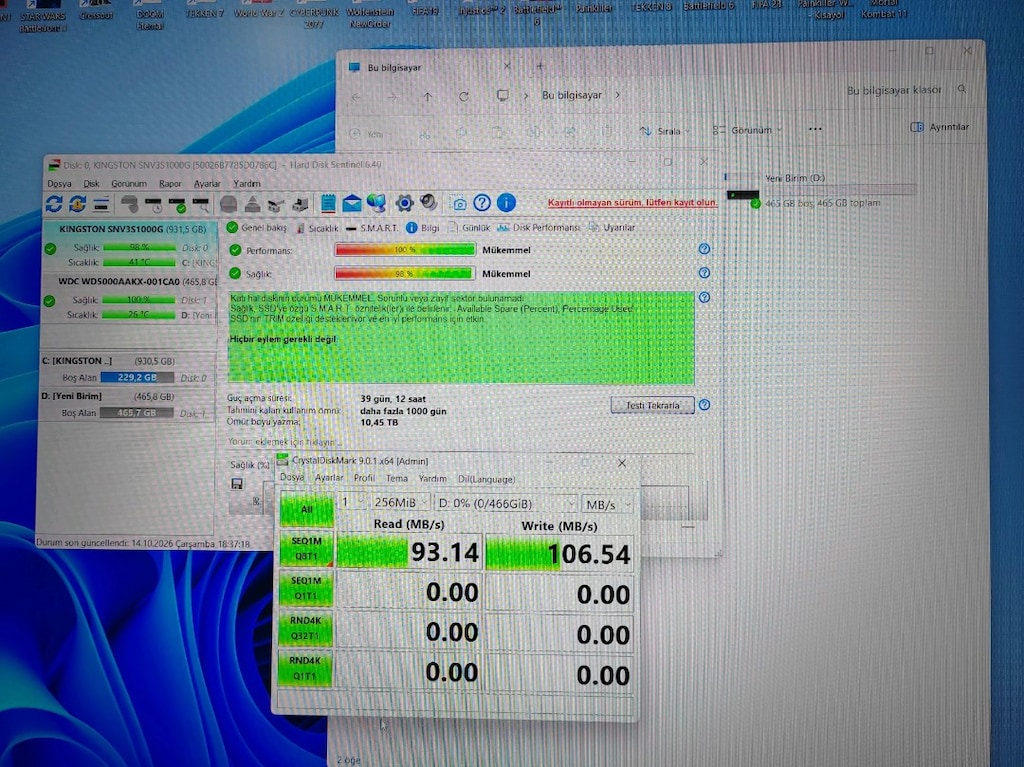This screenshot has width=1024, height=767.
Task: Open Dosya menu in Hard Disk Sentinel
Action: (x=59, y=184)
